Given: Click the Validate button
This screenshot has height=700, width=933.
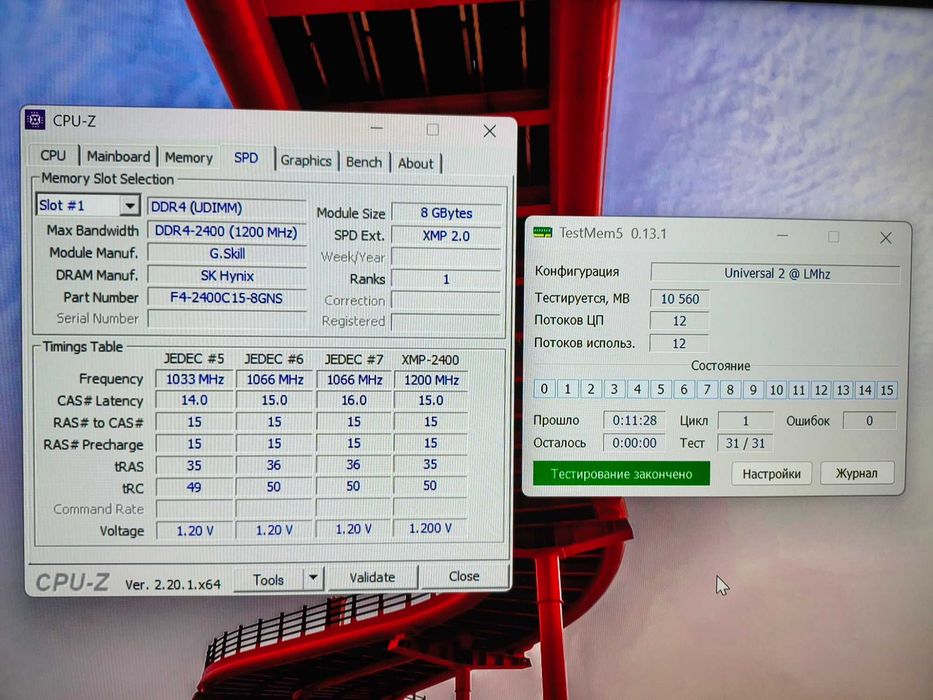Looking at the screenshot, I should [x=372, y=577].
